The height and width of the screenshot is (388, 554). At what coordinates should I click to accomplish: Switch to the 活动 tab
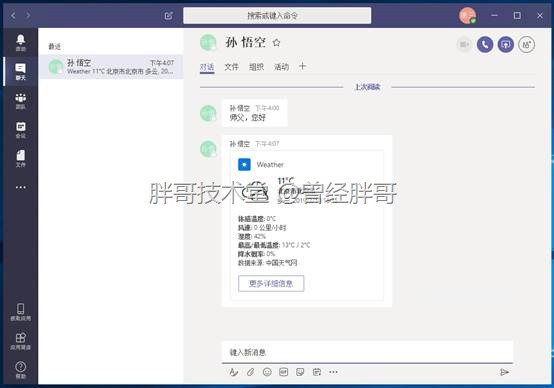click(x=282, y=67)
